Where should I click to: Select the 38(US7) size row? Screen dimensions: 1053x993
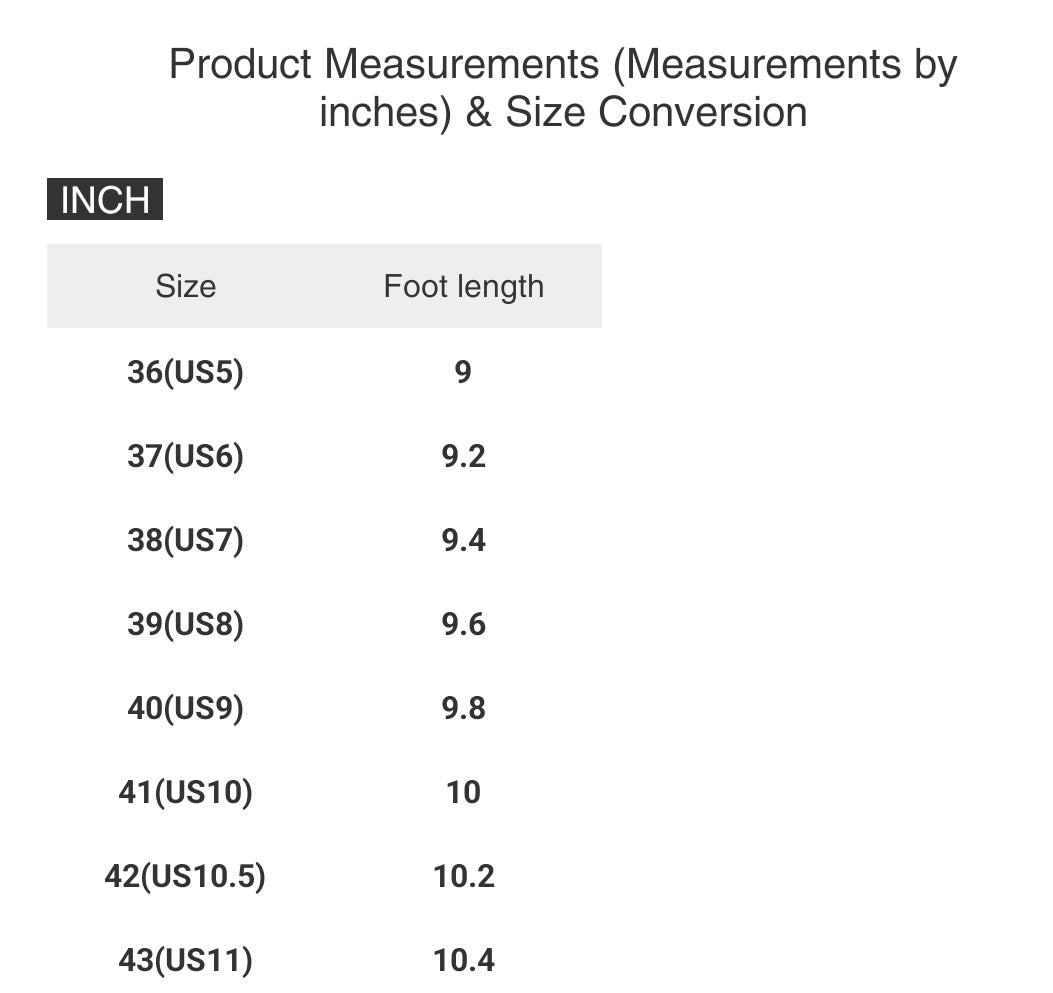[x=324, y=540]
